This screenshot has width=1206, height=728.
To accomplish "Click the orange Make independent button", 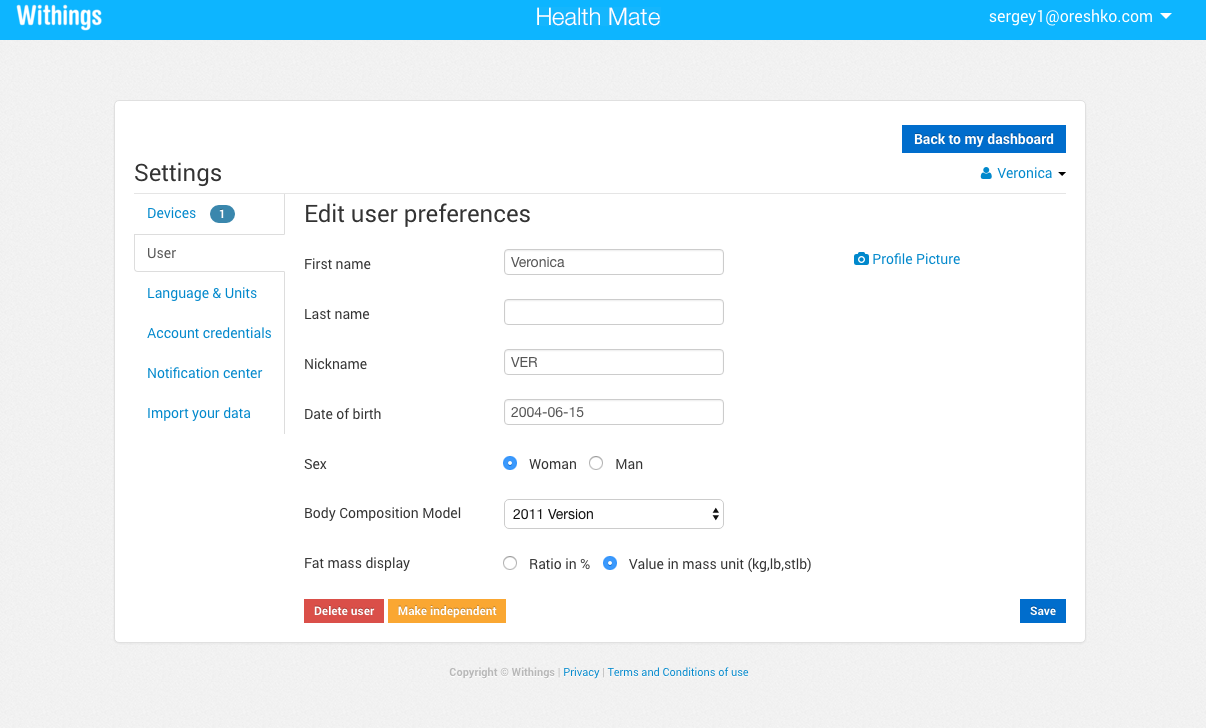I will pos(447,611).
